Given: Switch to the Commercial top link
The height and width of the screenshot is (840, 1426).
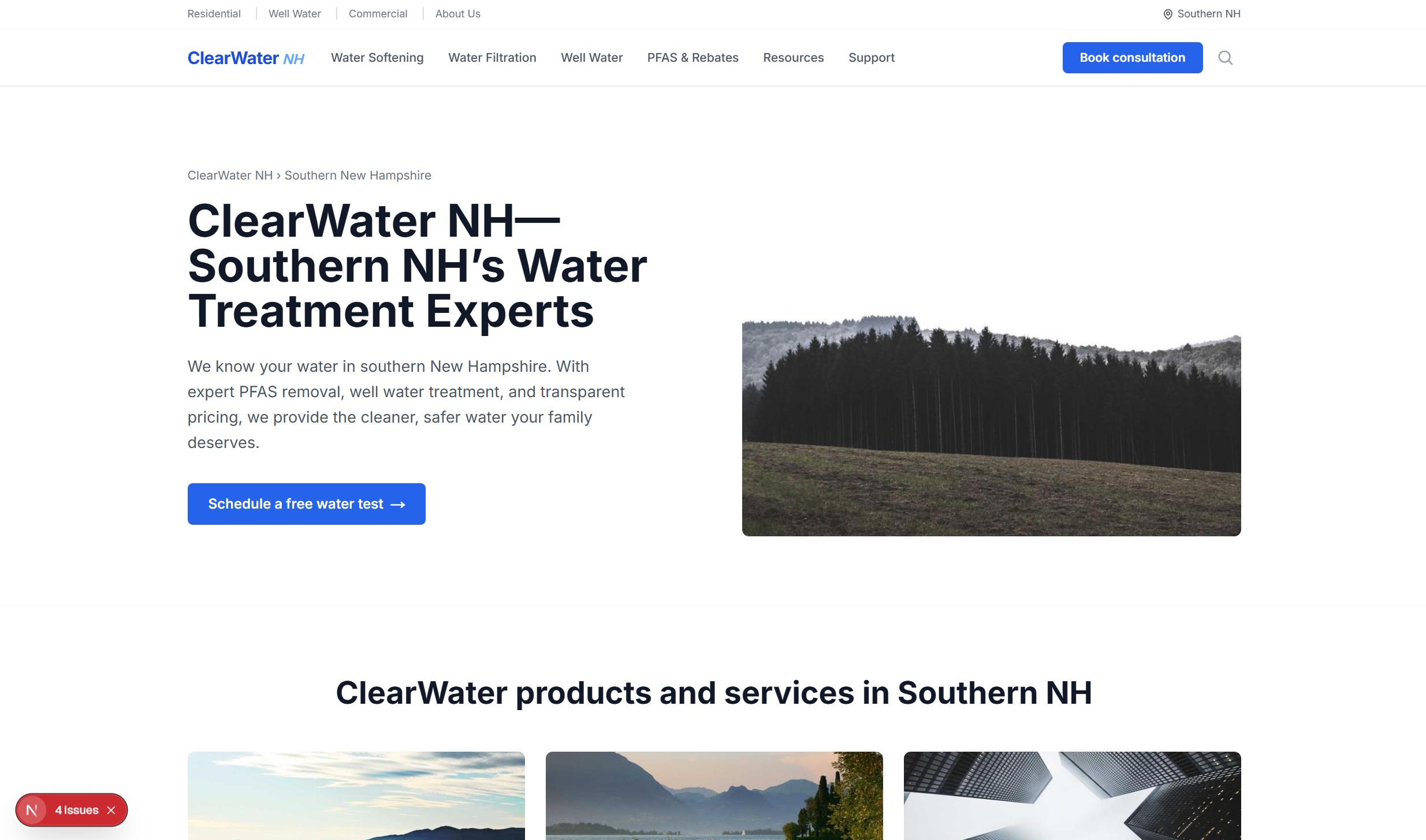Looking at the screenshot, I should (x=378, y=14).
